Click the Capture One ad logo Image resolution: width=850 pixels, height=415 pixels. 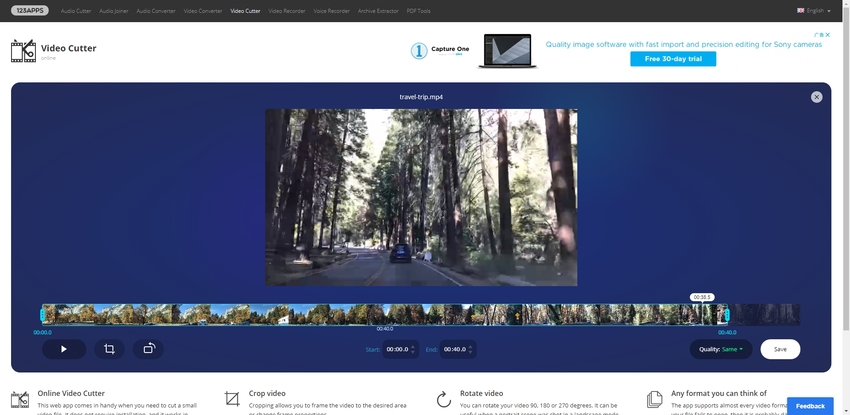439,51
